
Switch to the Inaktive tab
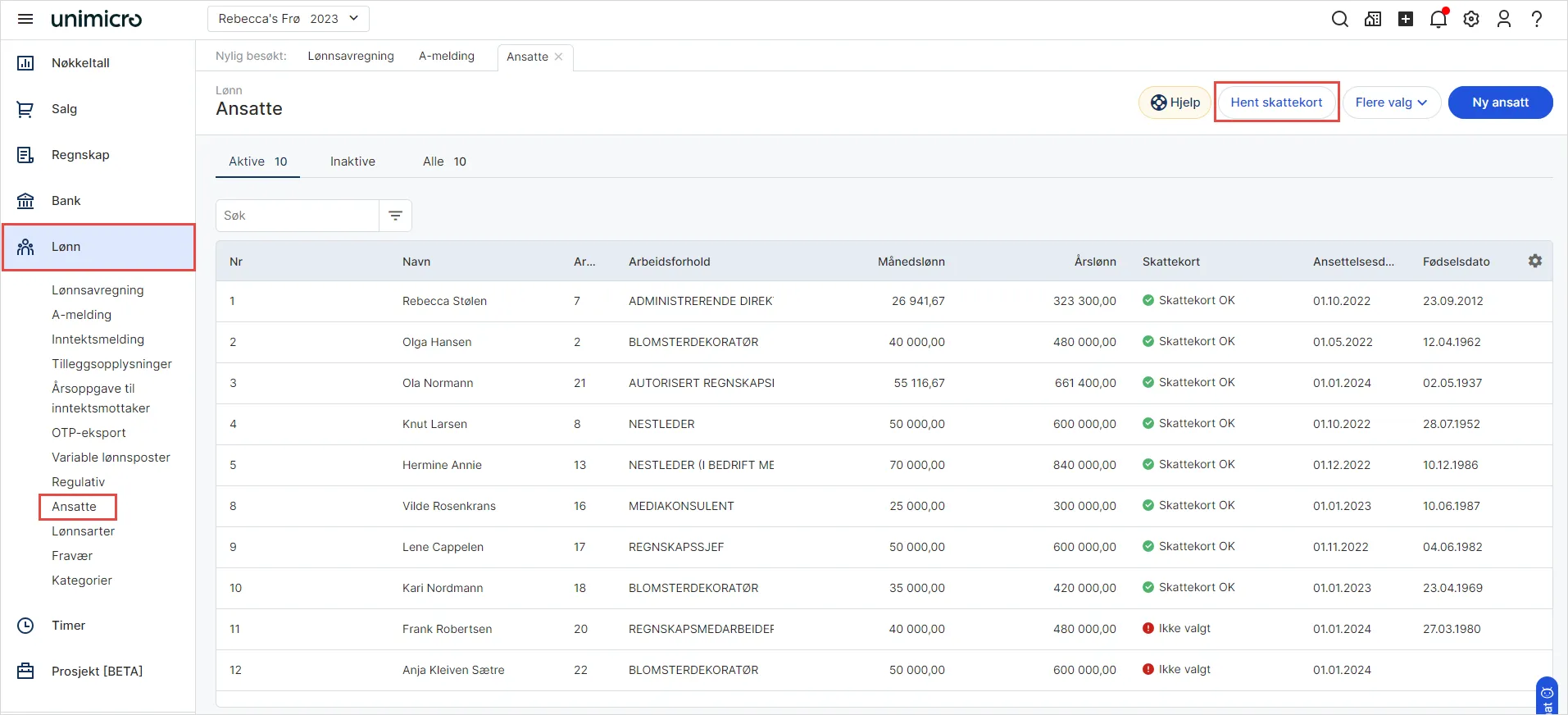[352, 162]
